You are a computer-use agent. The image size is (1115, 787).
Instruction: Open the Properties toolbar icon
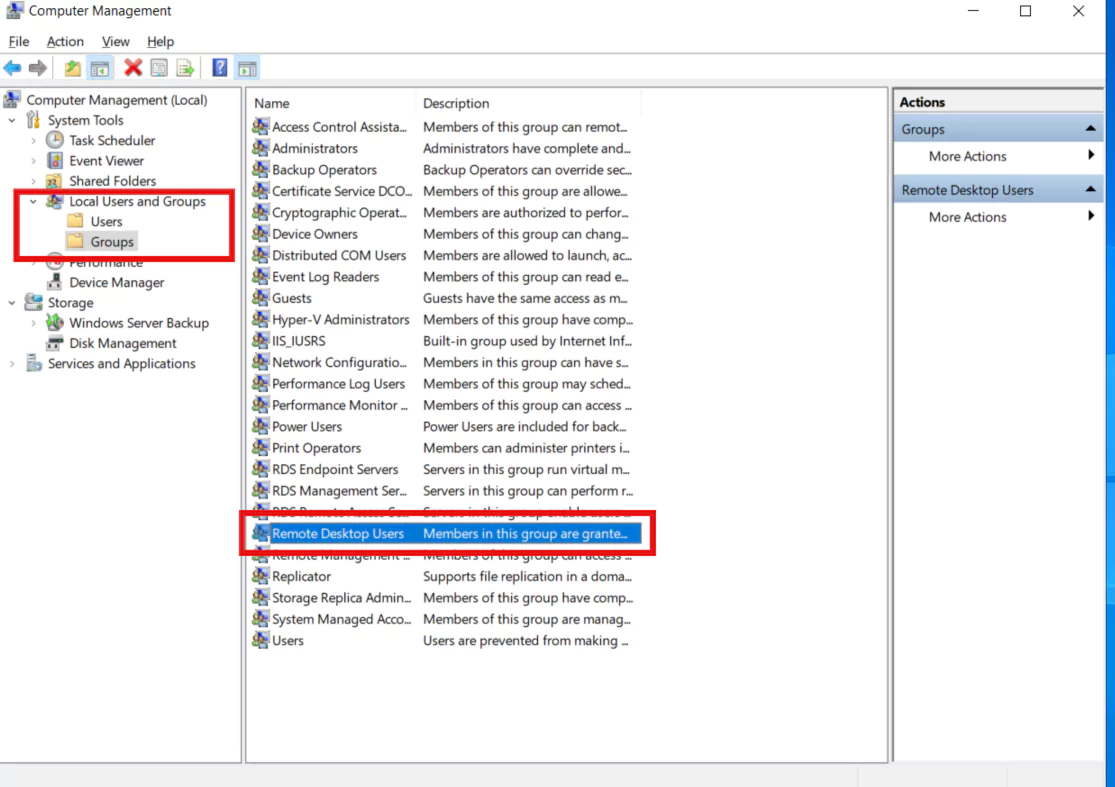(159, 68)
